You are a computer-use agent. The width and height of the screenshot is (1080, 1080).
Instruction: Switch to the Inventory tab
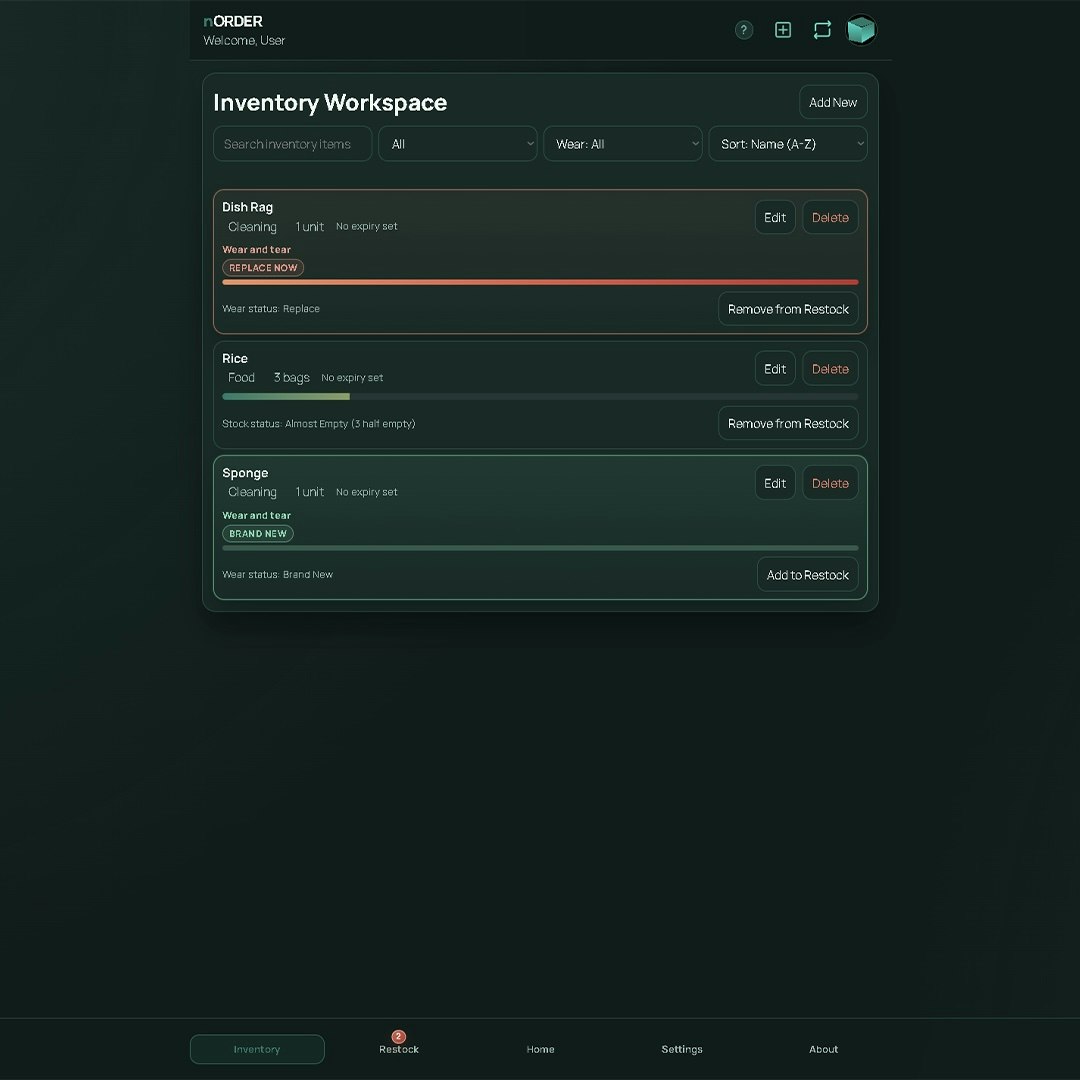tap(257, 1049)
